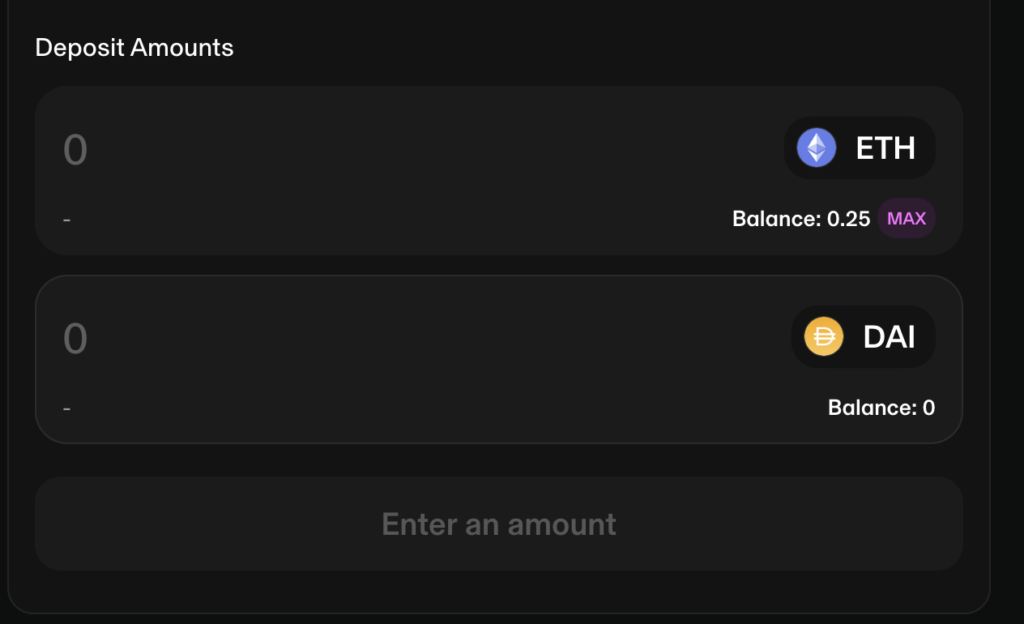Click the Ethereum diamond logo icon
The height and width of the screenshot is (624, 1024).
click(x=817, y=148)
